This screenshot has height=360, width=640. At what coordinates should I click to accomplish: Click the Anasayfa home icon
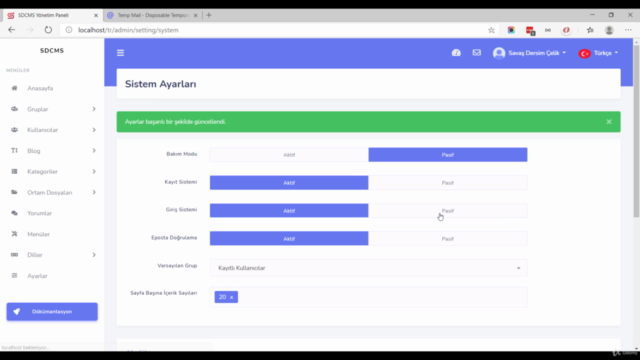point(14,88)
